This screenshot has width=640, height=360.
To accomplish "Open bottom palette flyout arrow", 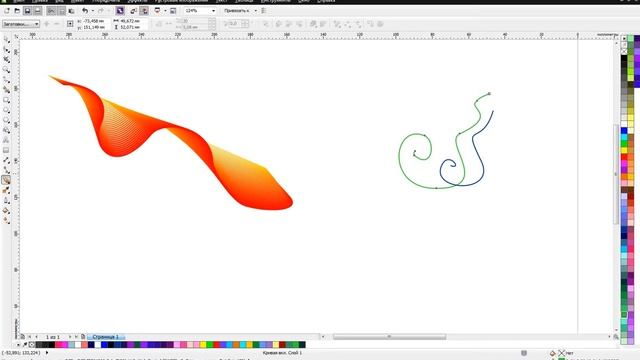I will click(x=18, y=345).
